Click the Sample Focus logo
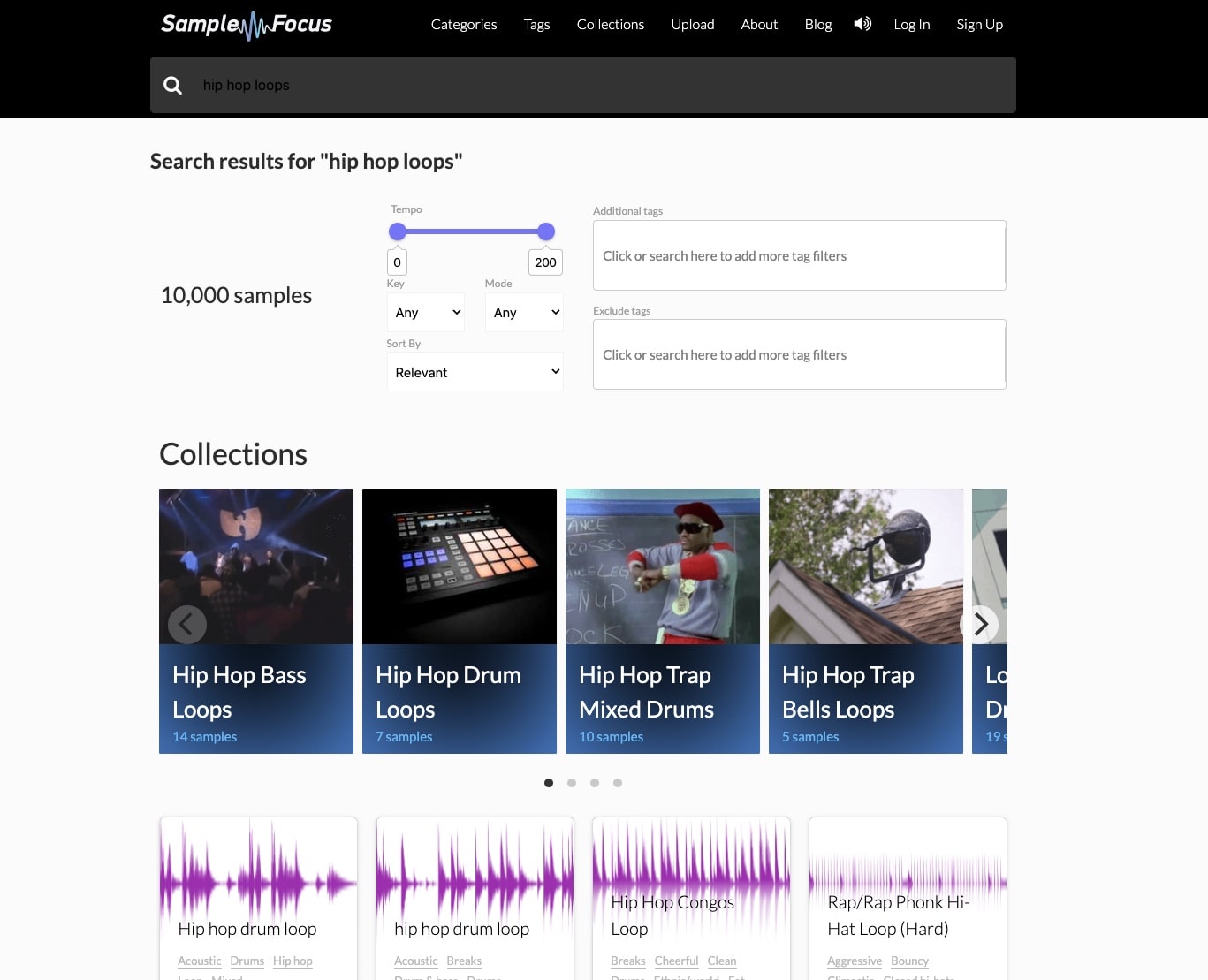Image resolution: width=1208 pixels, height=980 pixels. pyautogui.click(x=247, y=26)
